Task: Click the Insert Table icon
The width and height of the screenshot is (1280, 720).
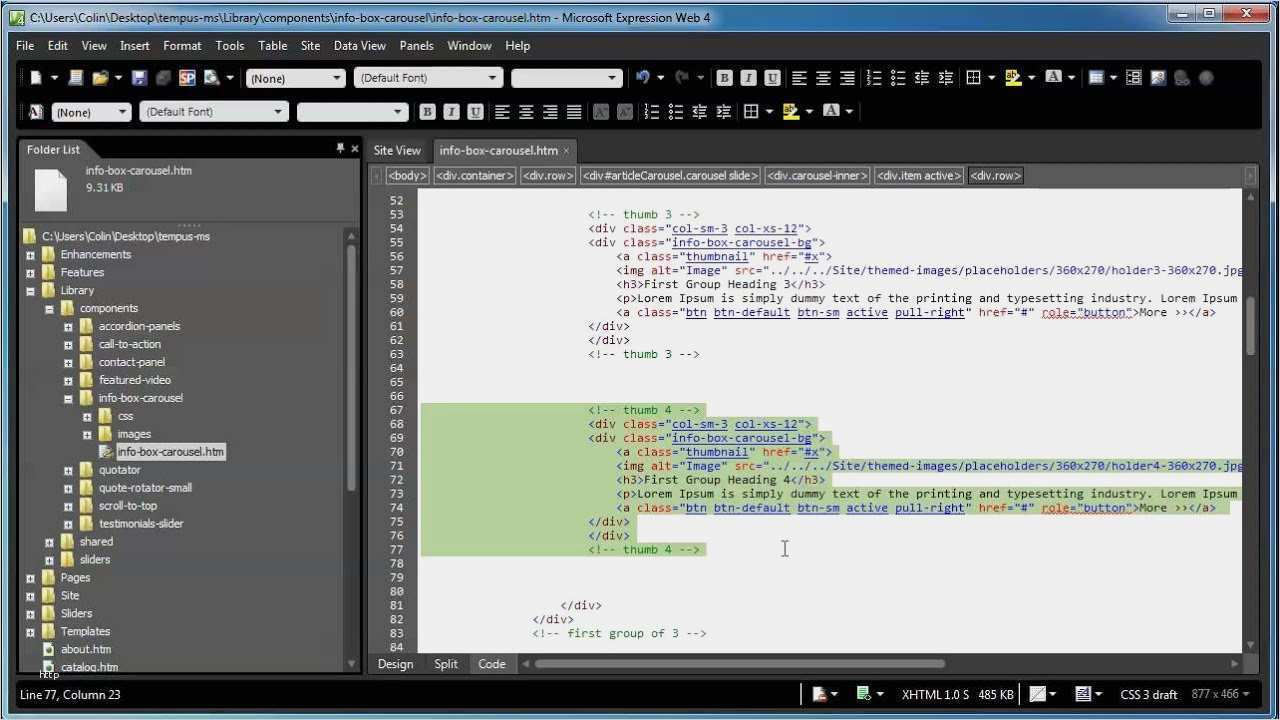Action: (x=1096, y=78)
